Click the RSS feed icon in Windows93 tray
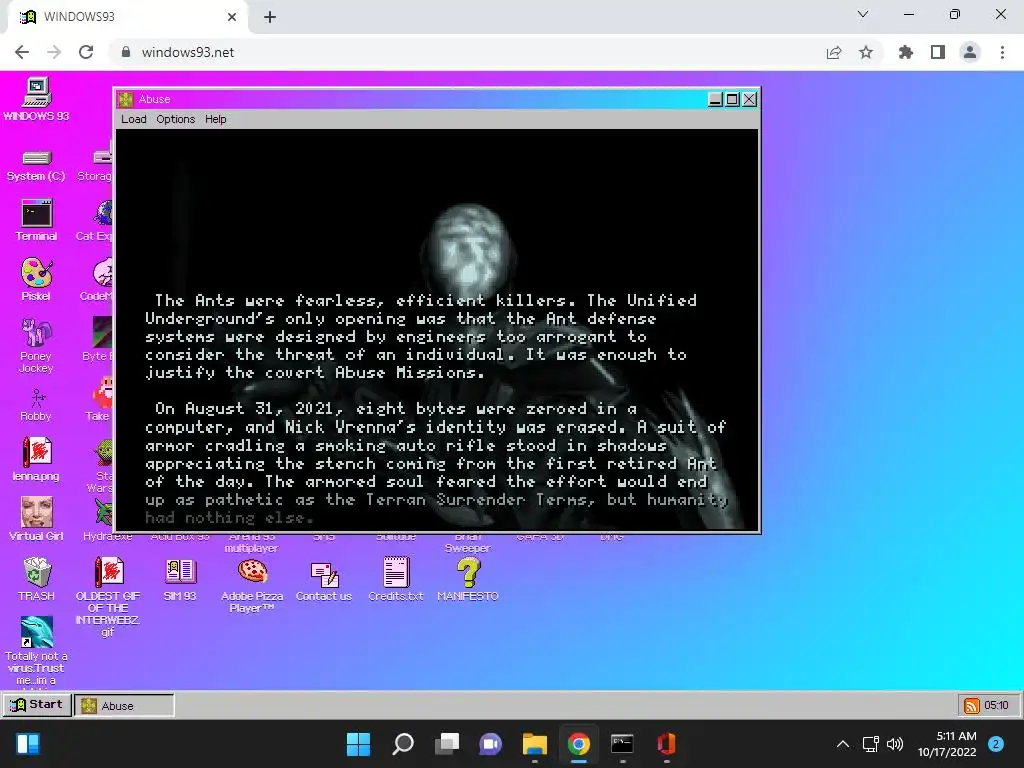This screenshot has width=1024, height=768. point(972,705)
